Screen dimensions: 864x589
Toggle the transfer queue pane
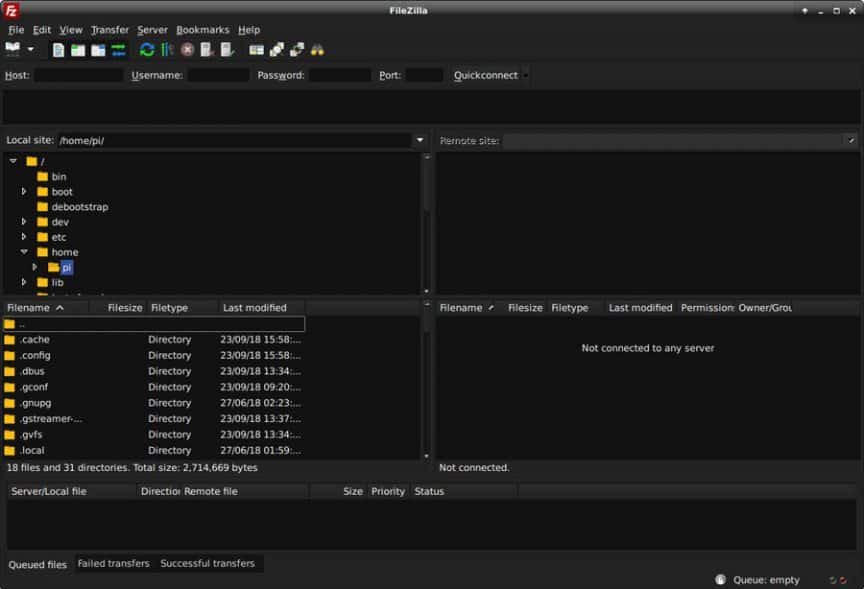tap(116, 49)
